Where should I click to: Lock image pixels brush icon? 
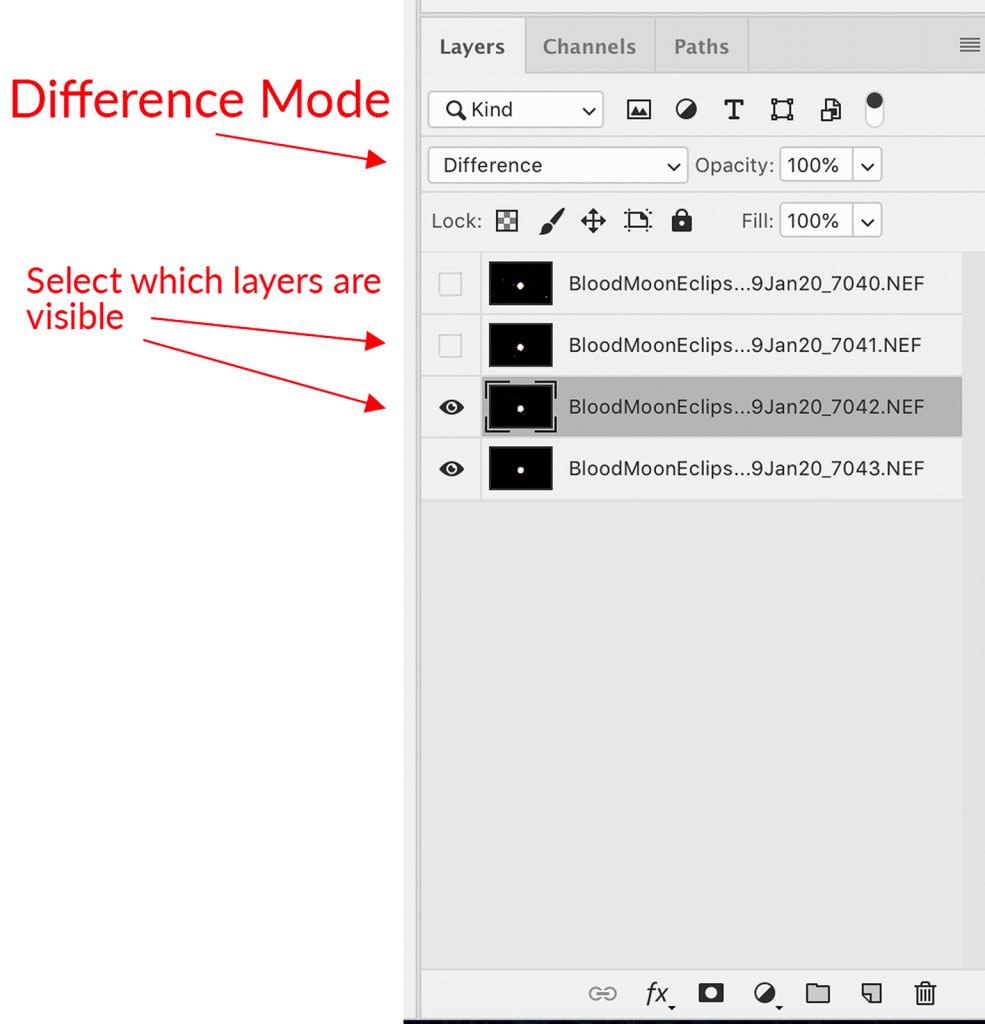[551, 221]
